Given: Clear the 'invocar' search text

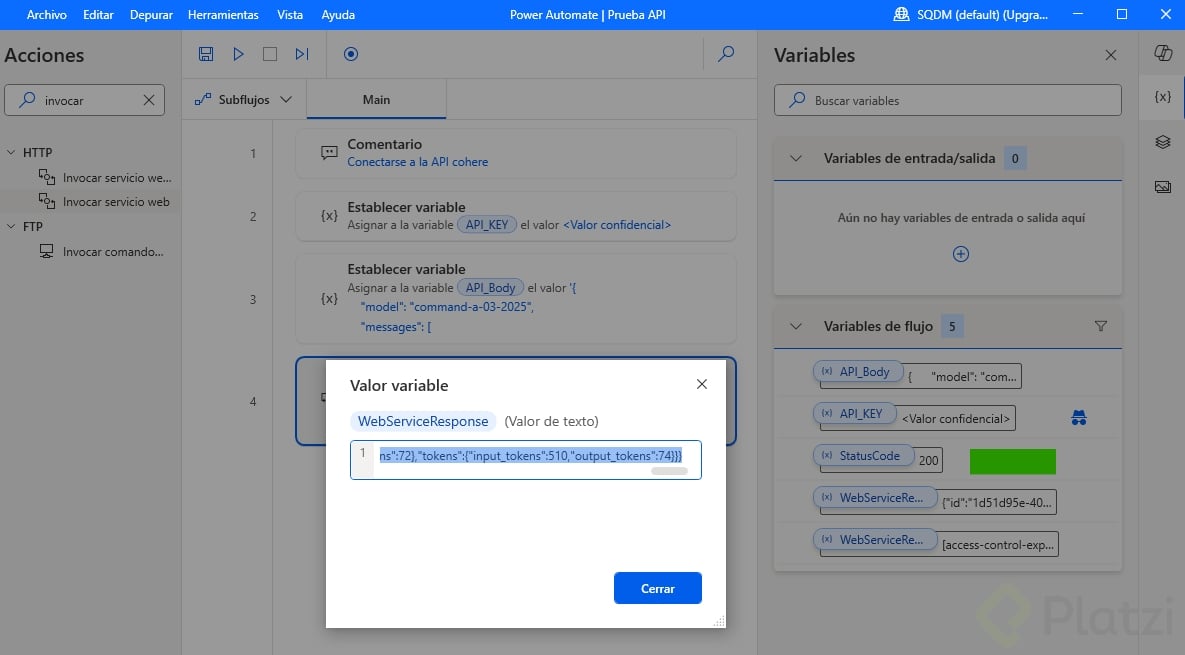Looking at the screenshot, I should 149,100.
